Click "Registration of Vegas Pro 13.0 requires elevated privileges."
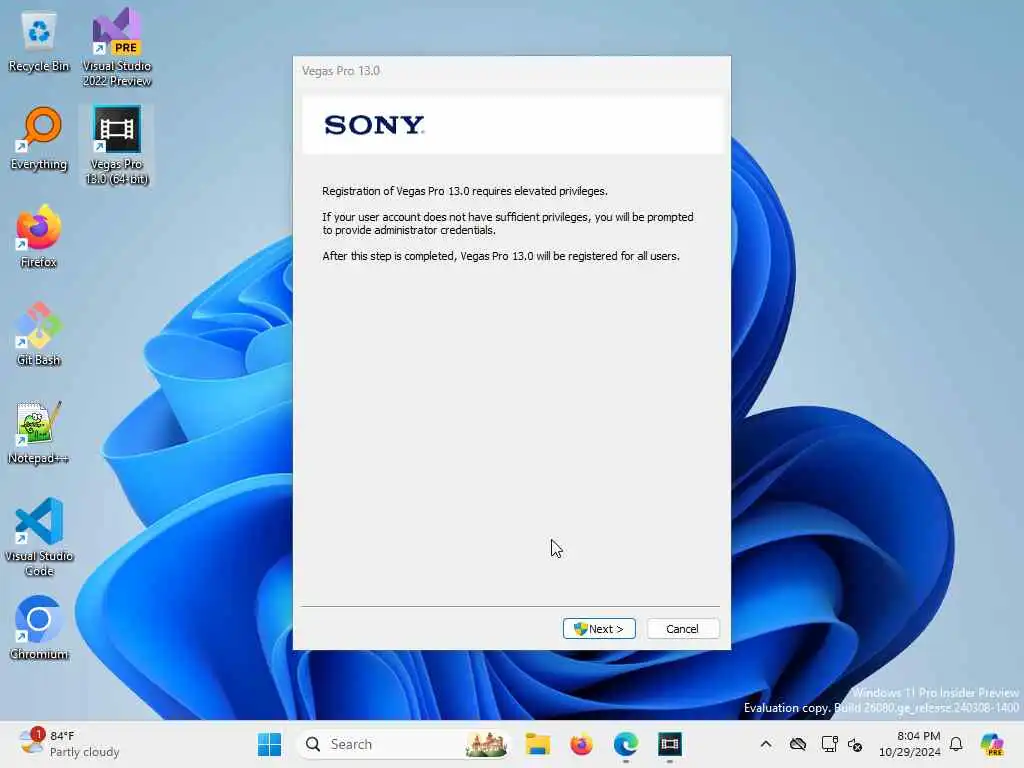Image resolution: width=1024 pixels, height=768 pixels. (464, 191)
